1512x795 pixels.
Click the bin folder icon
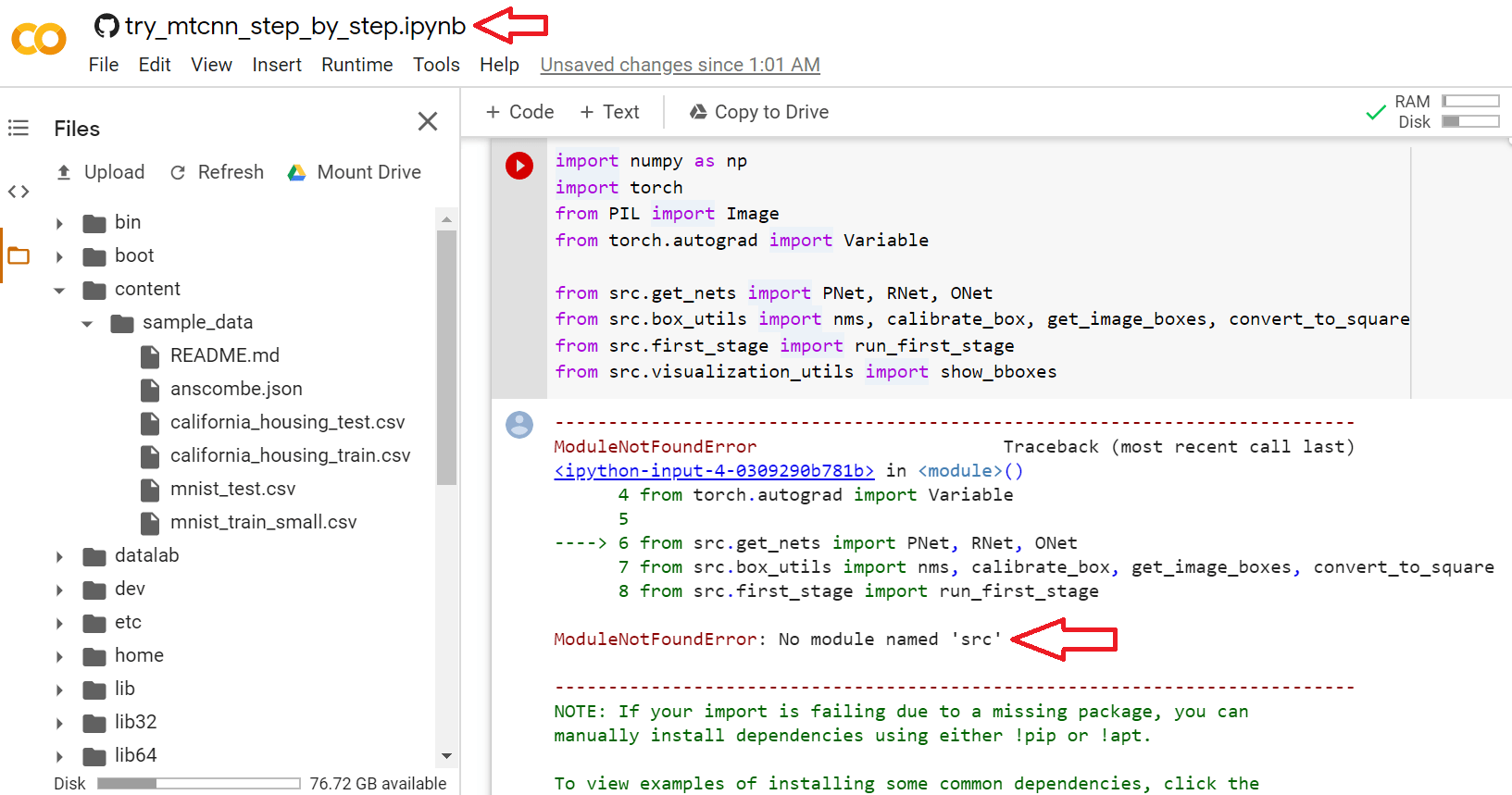pos(94,223)
